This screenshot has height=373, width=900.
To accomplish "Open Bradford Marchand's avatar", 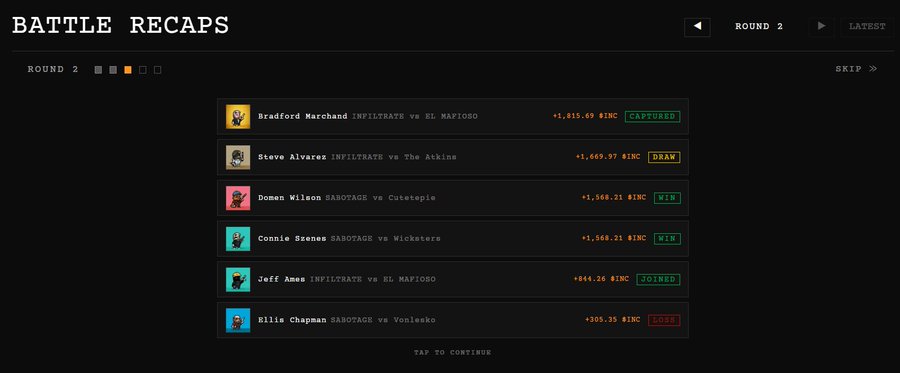I will (x=238, y=116).
